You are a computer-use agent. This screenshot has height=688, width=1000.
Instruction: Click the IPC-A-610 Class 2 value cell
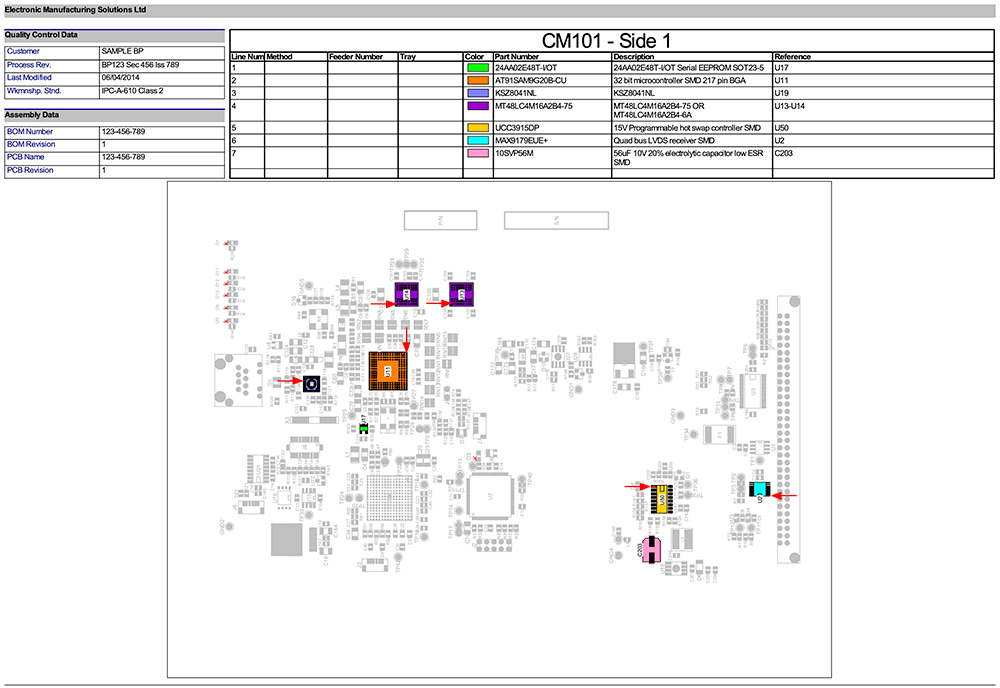[x=132, y=90]
